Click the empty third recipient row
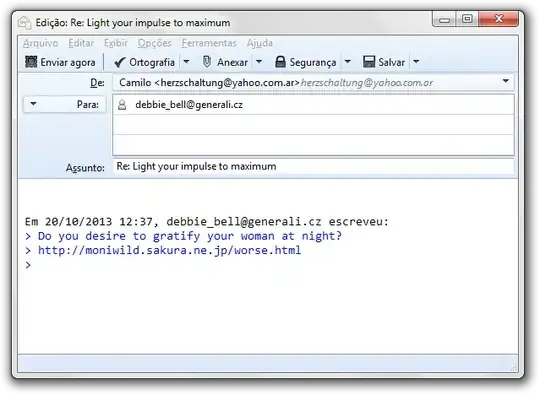The height and width of the screenshot is (395, 540). (313, 145)
